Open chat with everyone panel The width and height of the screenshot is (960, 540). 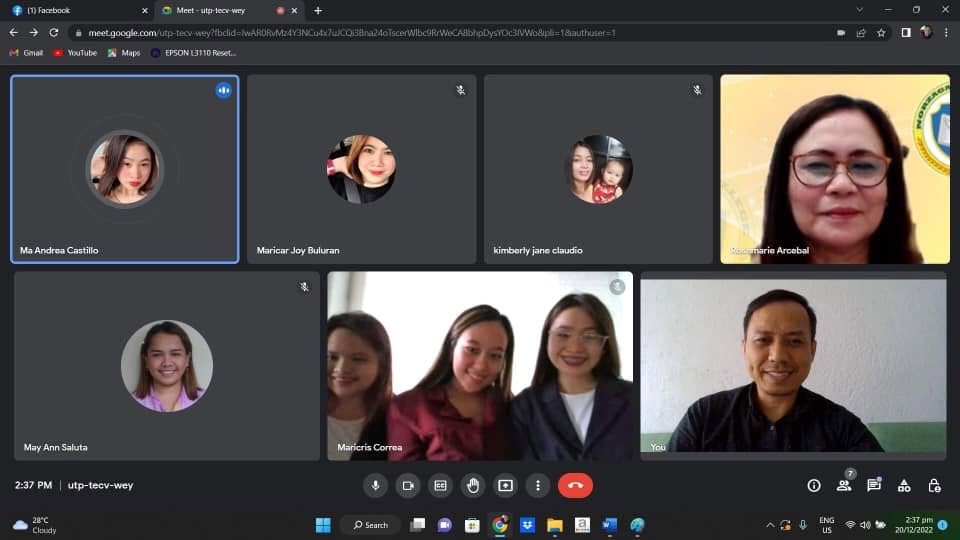point(874,486)
